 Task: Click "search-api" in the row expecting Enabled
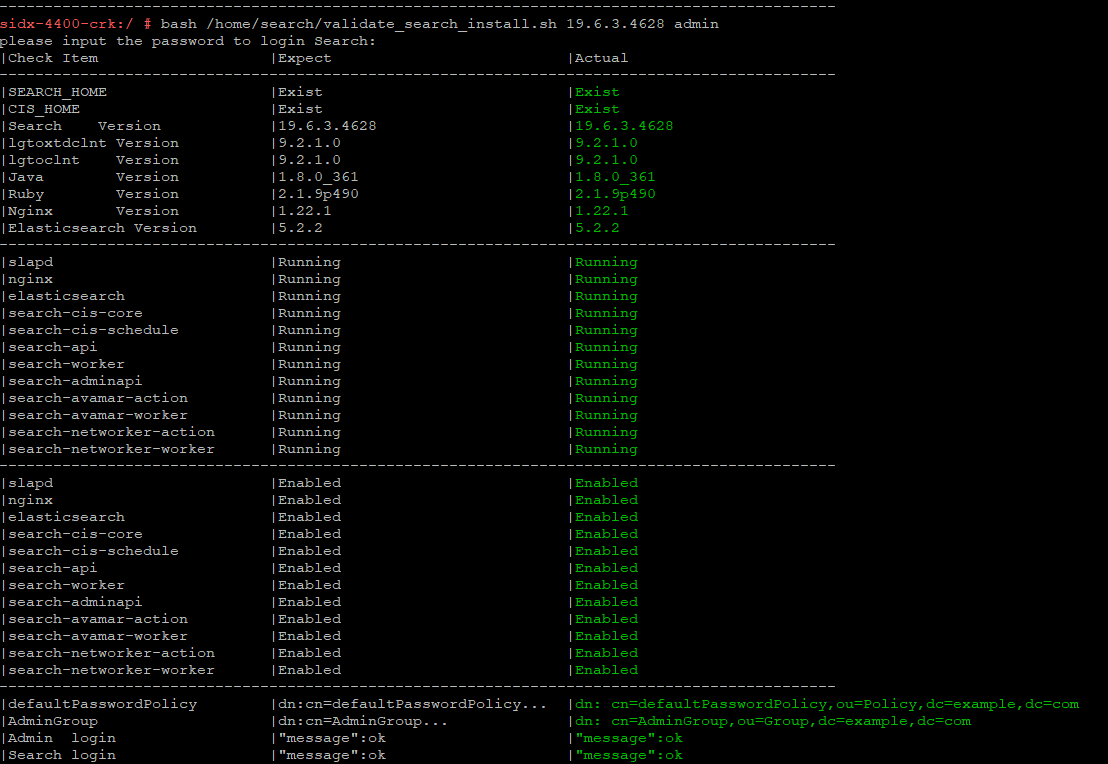53,568
